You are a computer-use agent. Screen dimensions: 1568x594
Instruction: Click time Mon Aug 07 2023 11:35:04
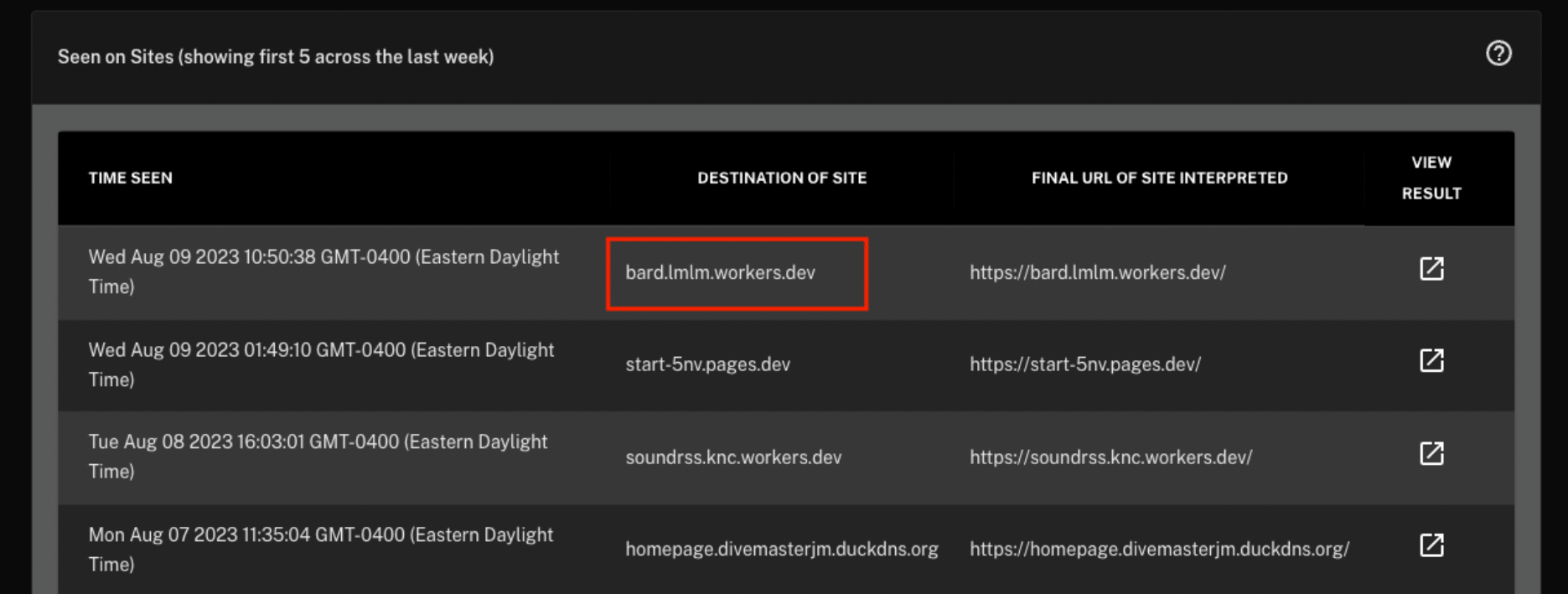point(321,550)
